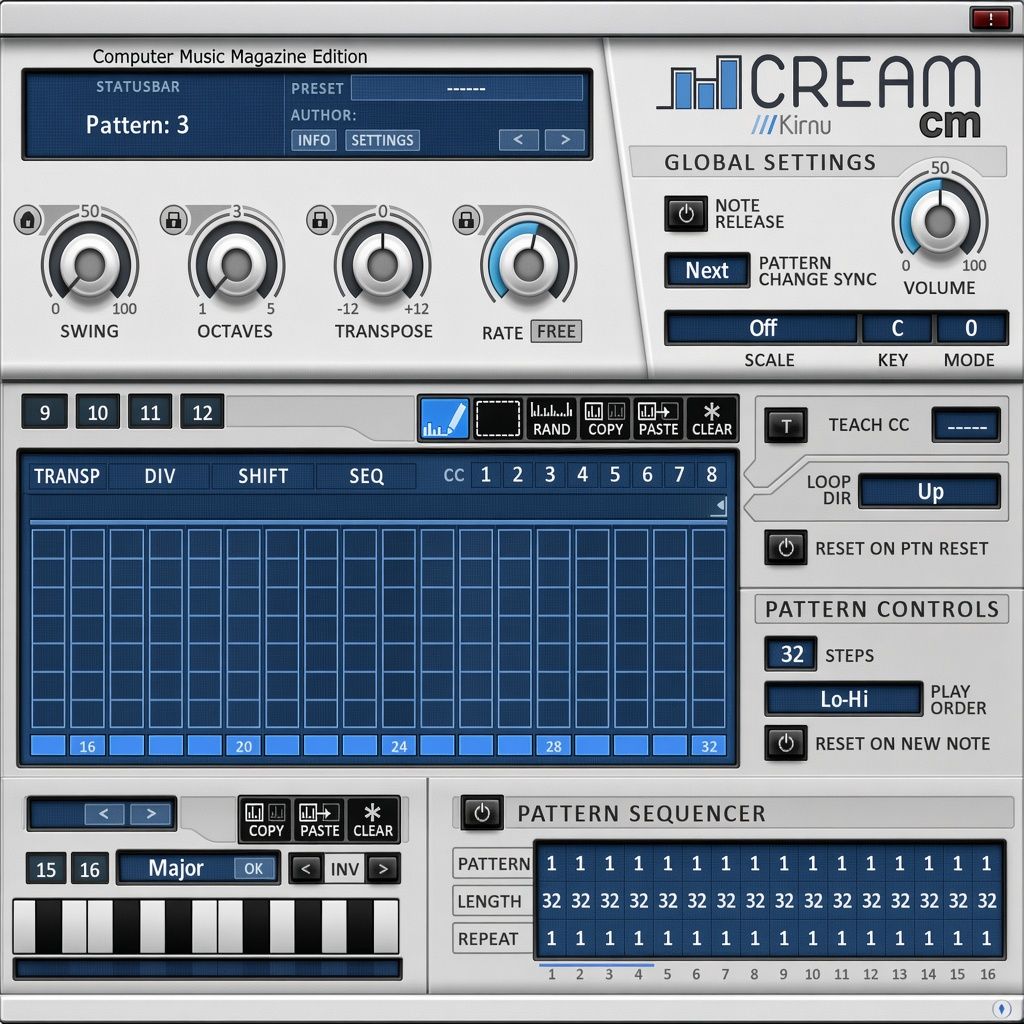This screenshot has height=1024, width=1024.
Task: Paste chord memory with the keyboard PASTE icon
Action: click(319, 820)
